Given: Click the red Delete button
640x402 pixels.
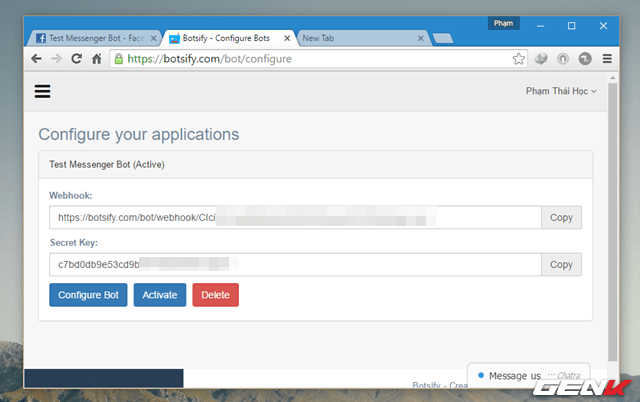Looking at the screenshot, I should 216,295.
